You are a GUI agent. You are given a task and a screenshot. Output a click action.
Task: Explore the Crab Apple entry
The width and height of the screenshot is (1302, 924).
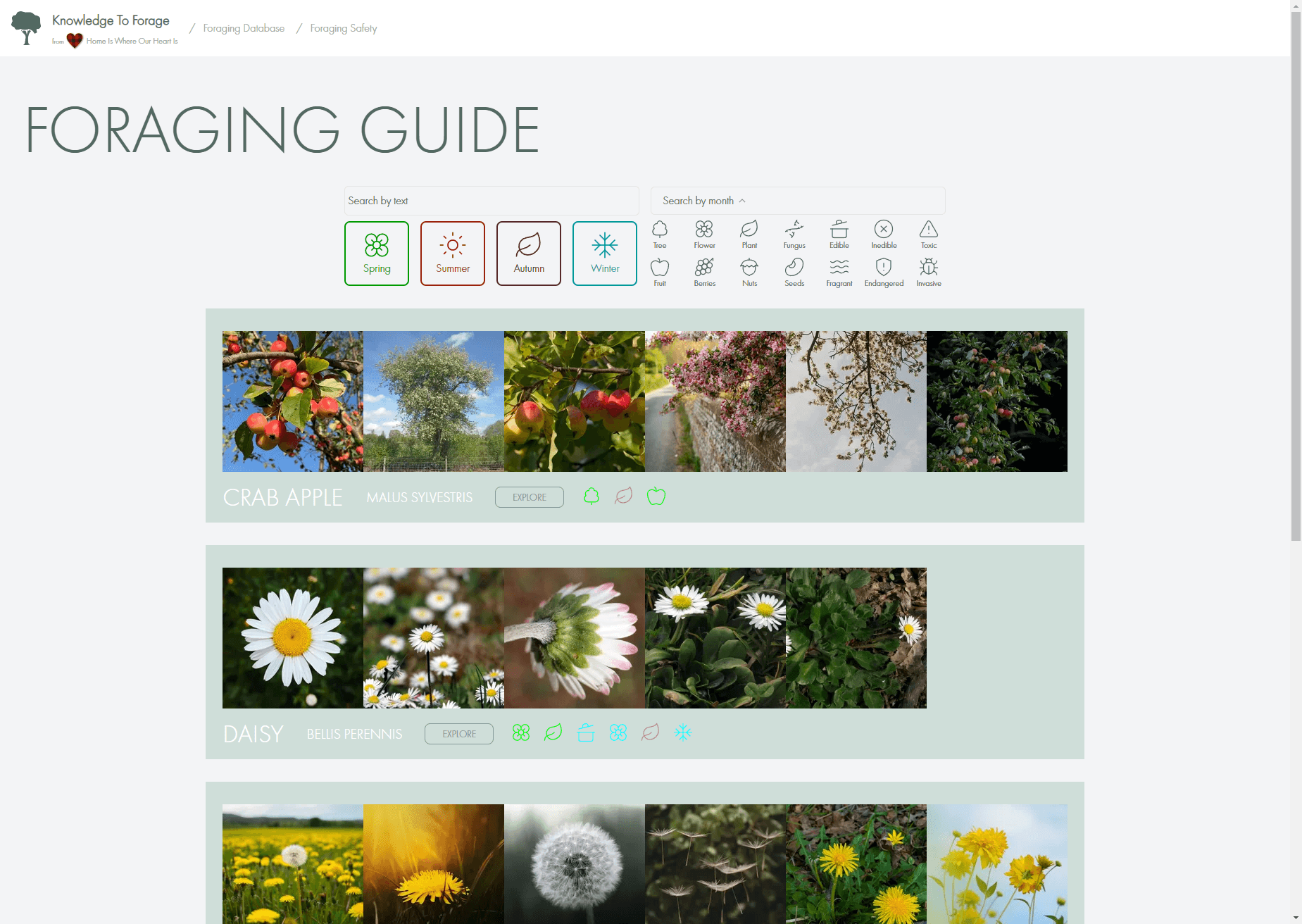530,497
